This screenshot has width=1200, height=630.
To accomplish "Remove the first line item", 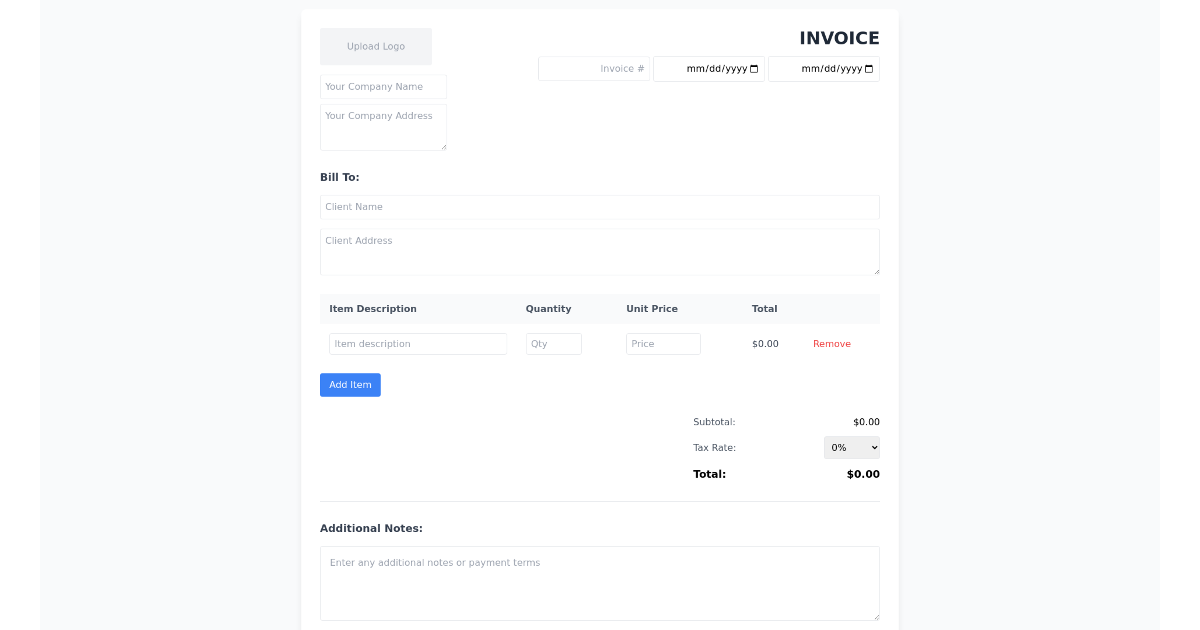I will coord(831,344).
